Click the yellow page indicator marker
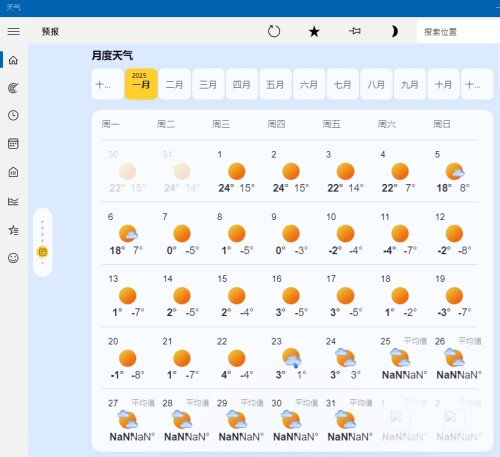500x457 pixels. pyautogui.click(x=43, y=252)
